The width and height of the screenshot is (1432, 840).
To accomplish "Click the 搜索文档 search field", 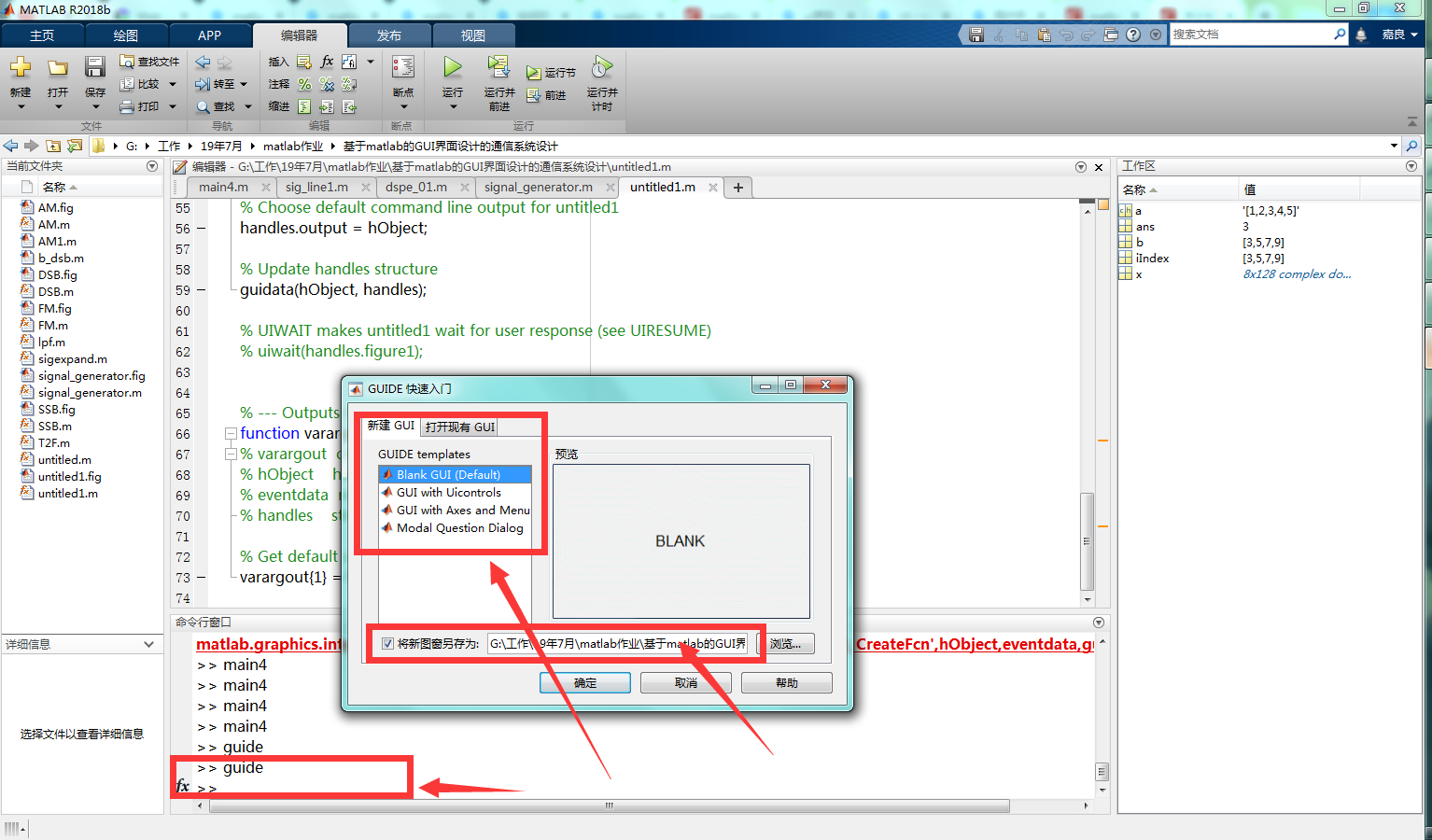I will [x=1251, y=35].
